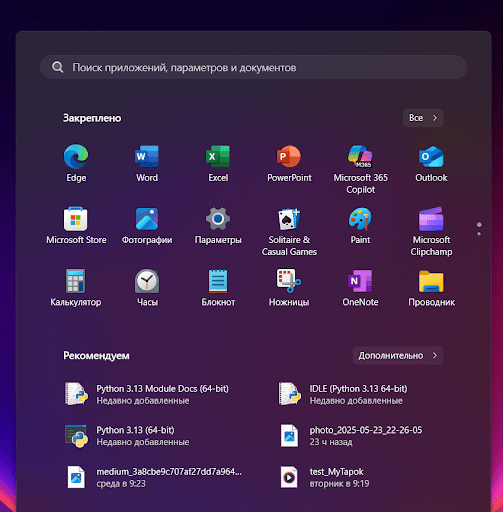Screen dimensions: 503x512
Task: Open Microsoft Store app
Action: click(x=76, y=226)
